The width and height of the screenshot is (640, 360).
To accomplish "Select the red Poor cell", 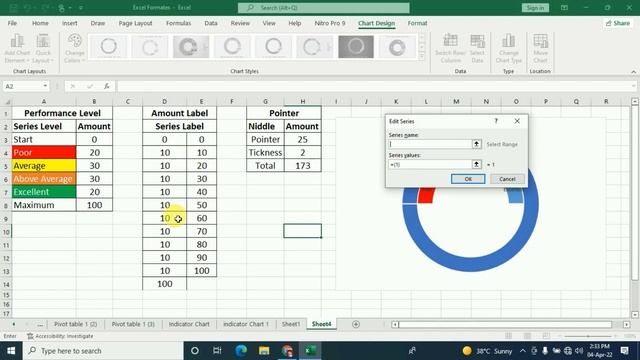I will (x=44, y=153).
